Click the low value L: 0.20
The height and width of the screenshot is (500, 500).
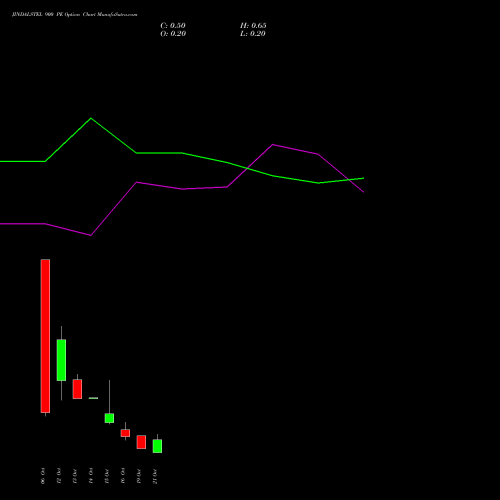tap(253, 34)
